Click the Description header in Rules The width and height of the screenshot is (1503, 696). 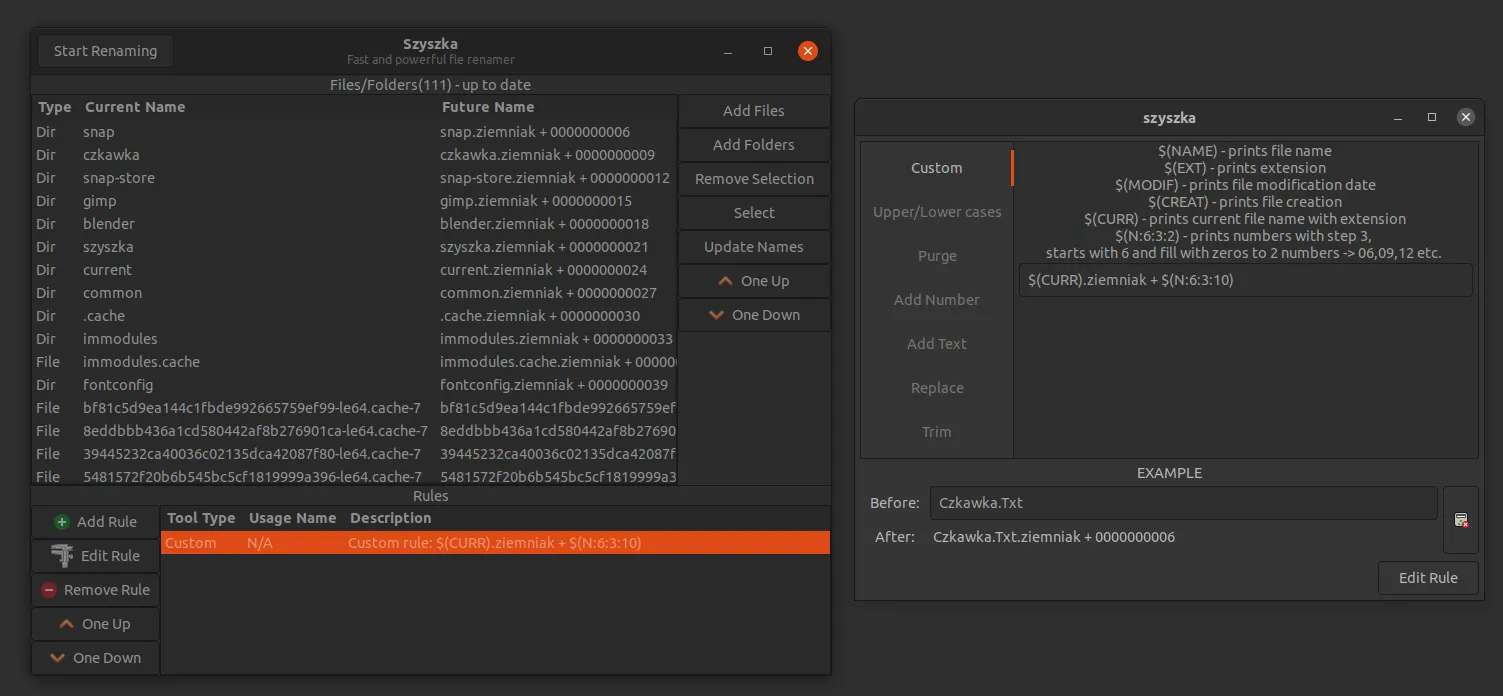[391, 518]
